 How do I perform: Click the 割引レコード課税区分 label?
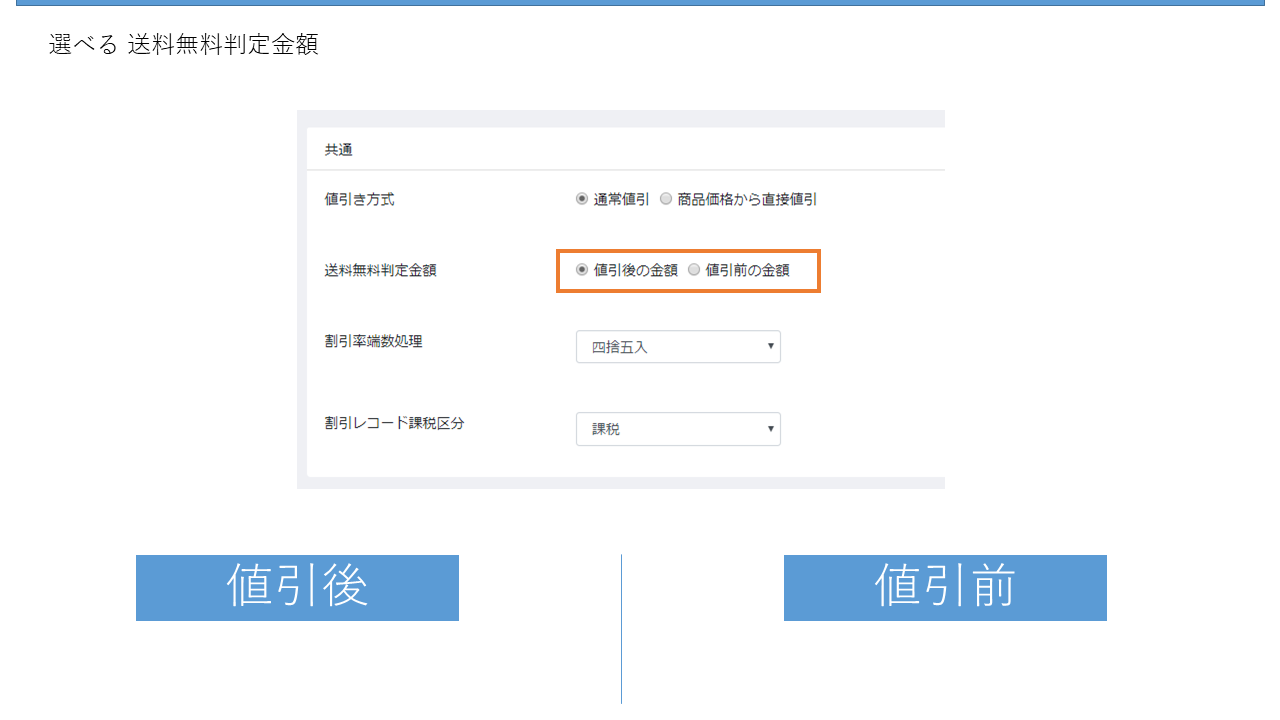[x=394, y=423]
